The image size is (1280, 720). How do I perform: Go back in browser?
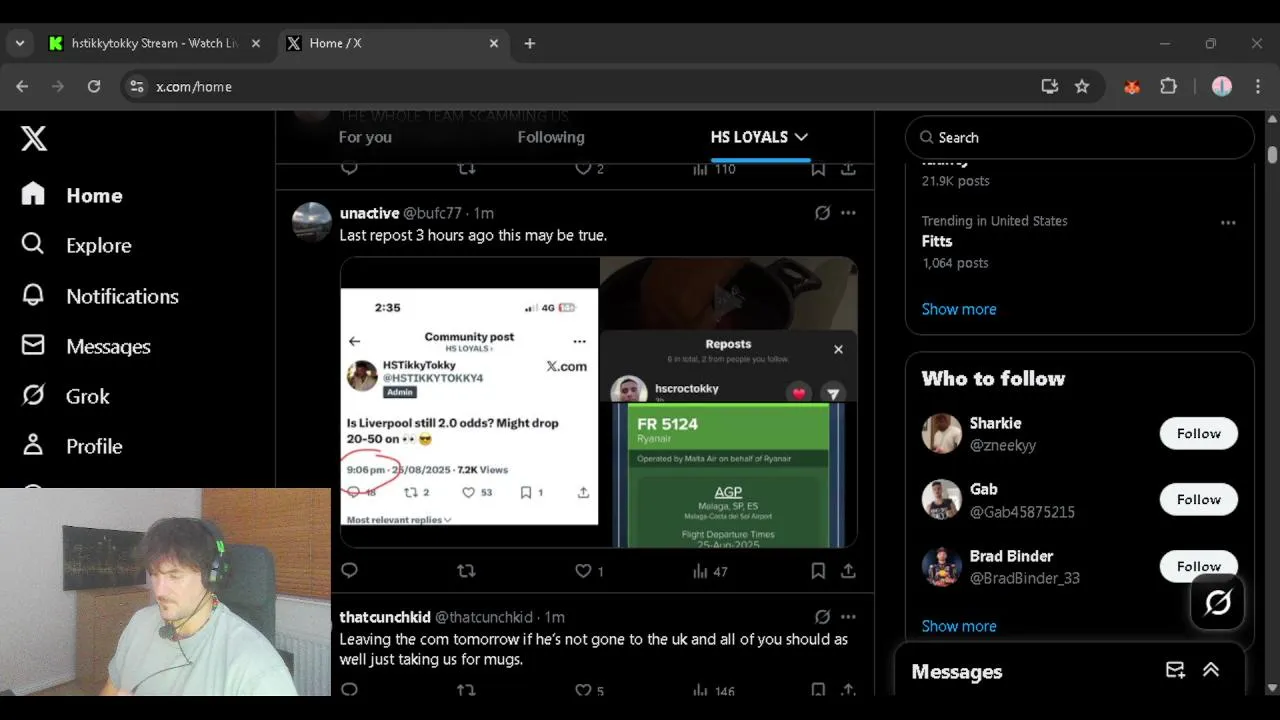point(22,87)
